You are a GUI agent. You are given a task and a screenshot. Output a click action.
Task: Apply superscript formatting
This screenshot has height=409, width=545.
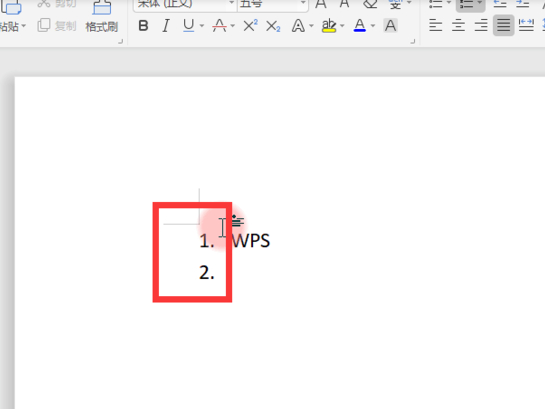[250, 26]
